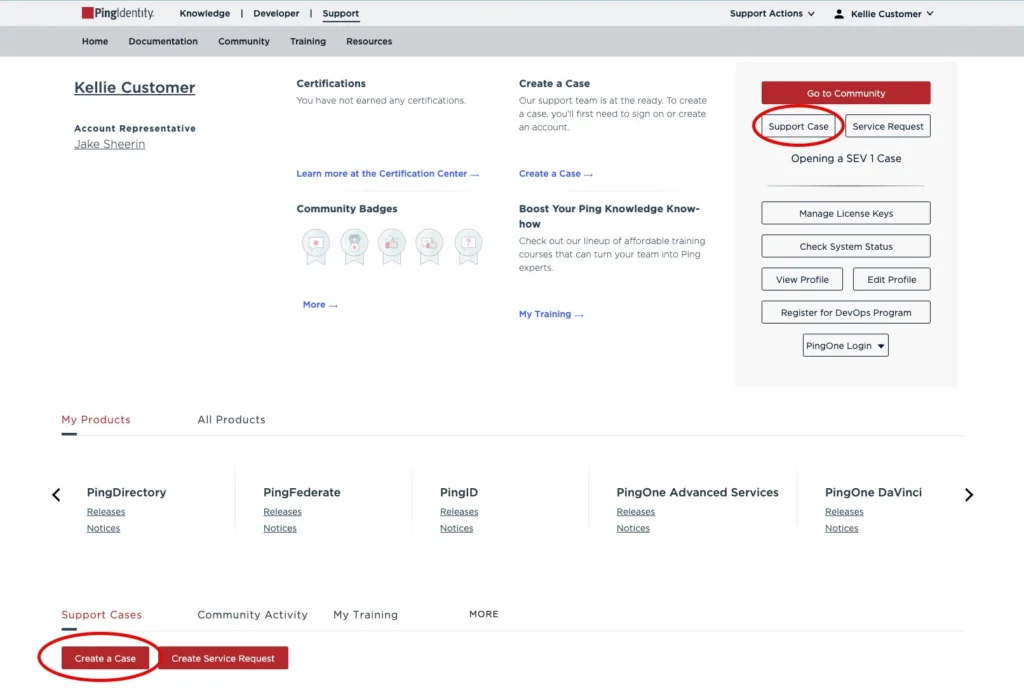Image resolution: width=1024 pixels, height=696 pixels.
Task: Click the PingOne Advanced Services product heading
Action: 697,492
